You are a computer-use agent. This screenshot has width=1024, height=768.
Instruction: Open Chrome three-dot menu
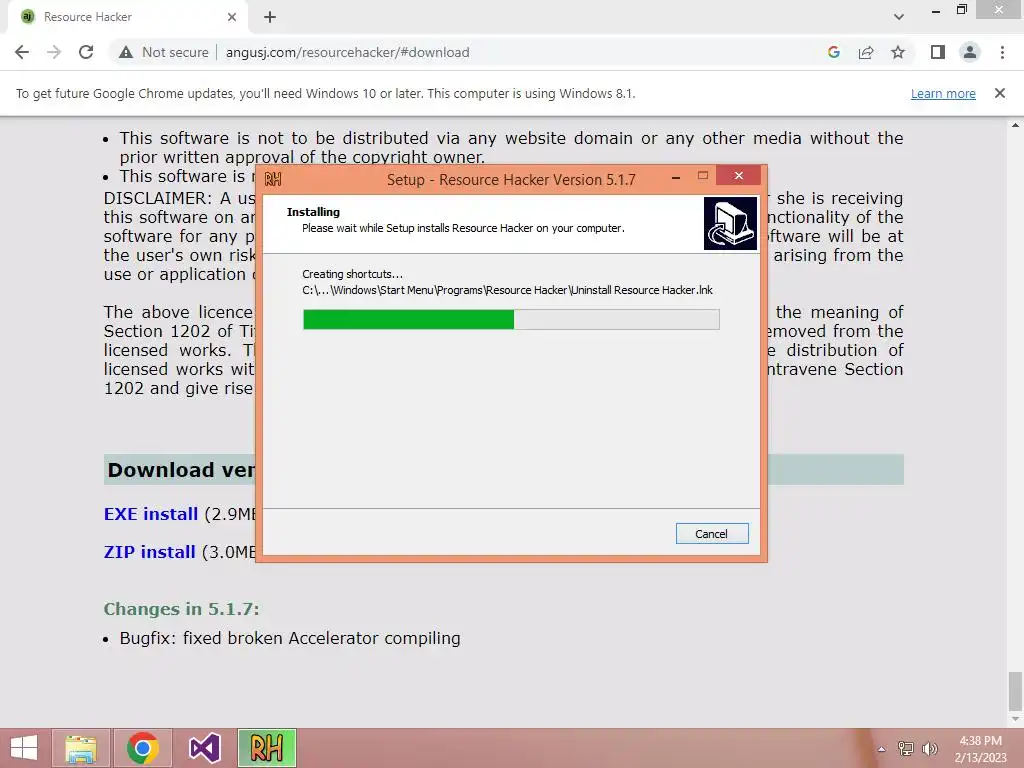[1002, 52]
